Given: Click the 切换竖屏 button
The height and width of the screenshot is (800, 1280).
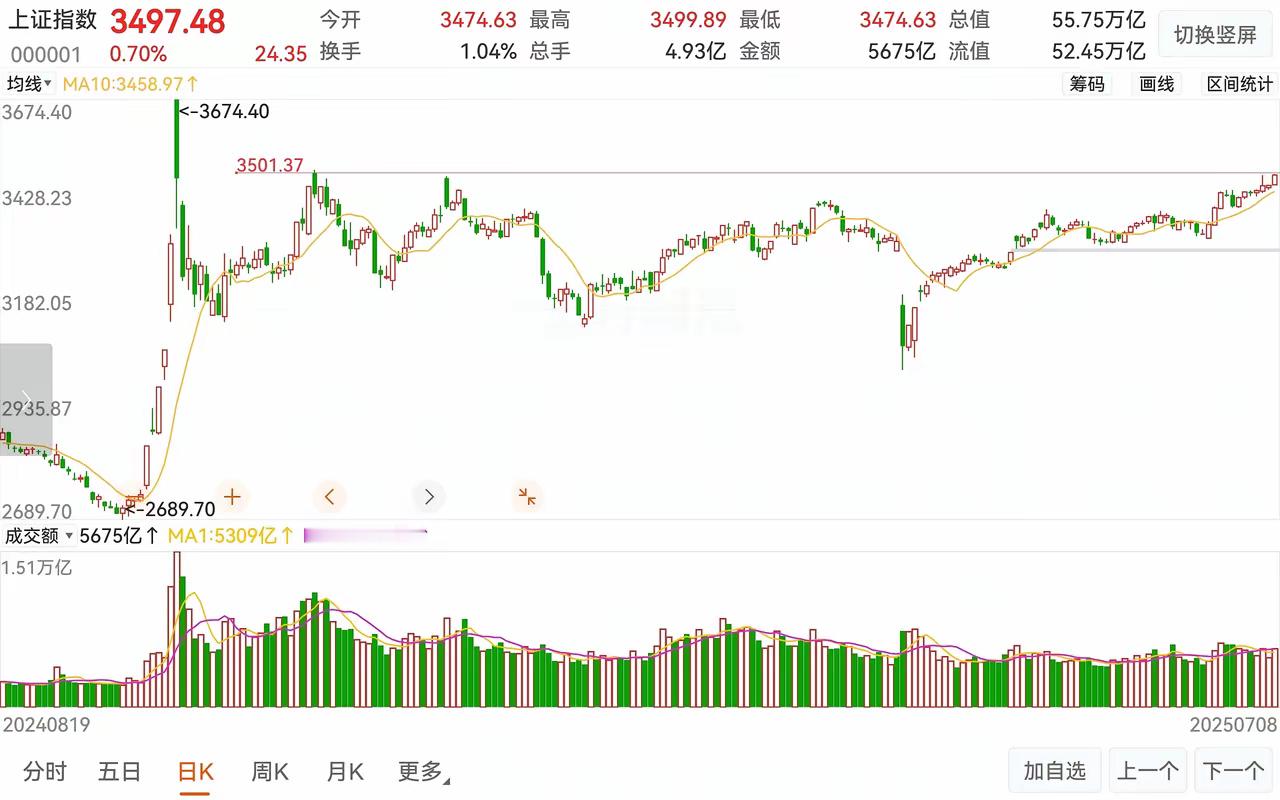Looking at the screenshot, I should (x=1215, y=35).
